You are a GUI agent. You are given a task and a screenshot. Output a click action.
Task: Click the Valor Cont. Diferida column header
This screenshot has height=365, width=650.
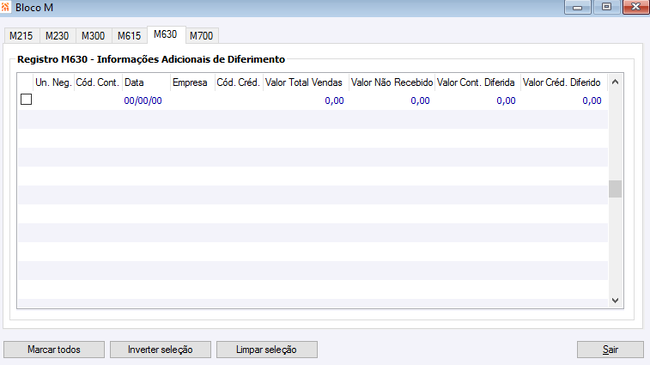(478, 83)
